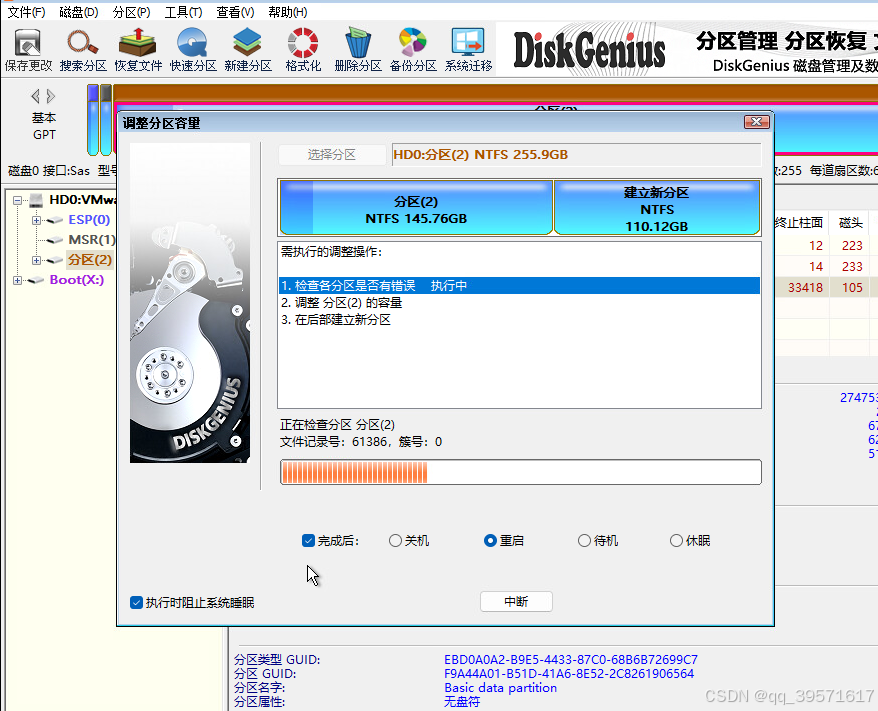Close the resize partition dialog
This screenshot has height=711, width=878.
(756, 122)
